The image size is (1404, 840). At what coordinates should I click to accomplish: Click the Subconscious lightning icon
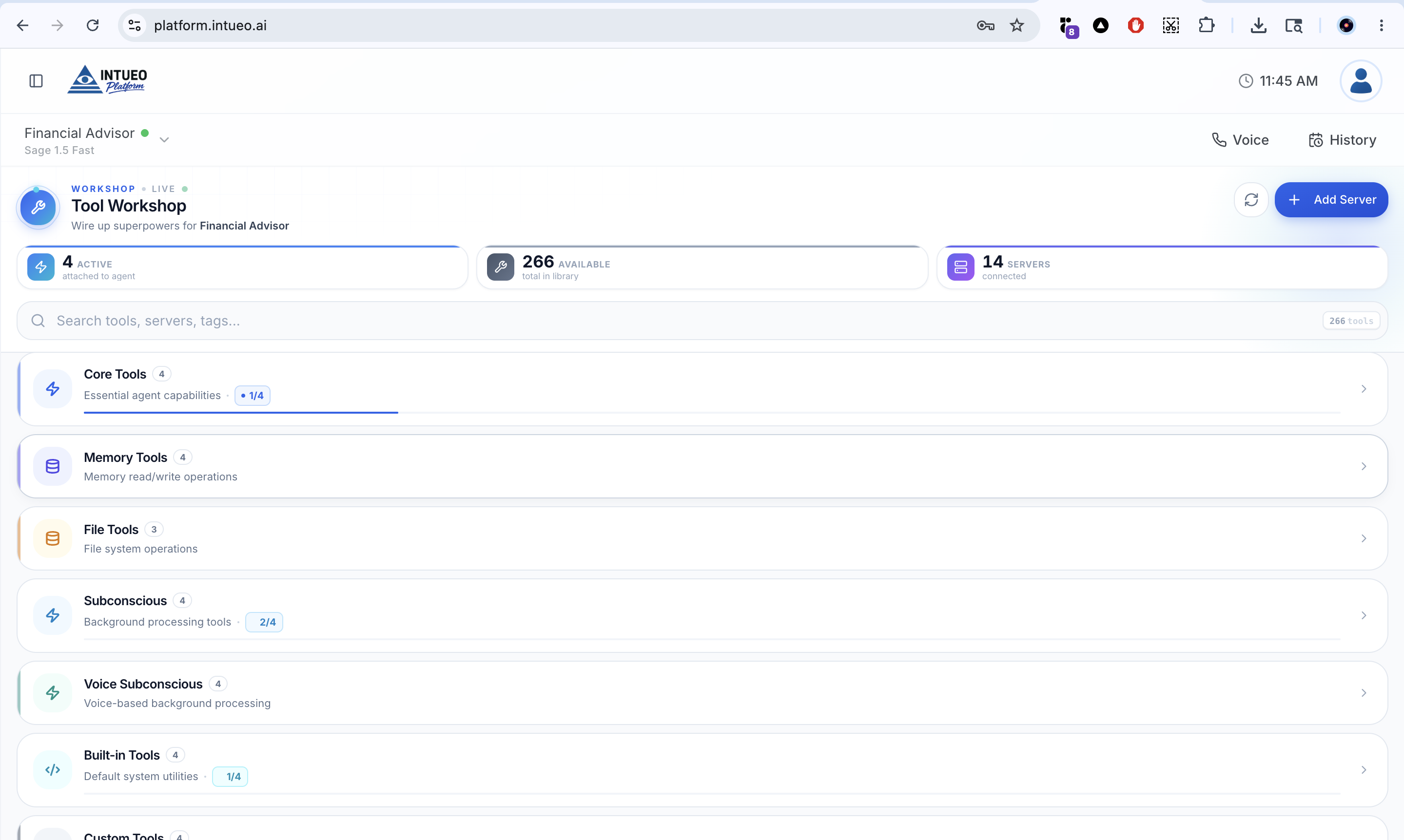tap(53, 615)
